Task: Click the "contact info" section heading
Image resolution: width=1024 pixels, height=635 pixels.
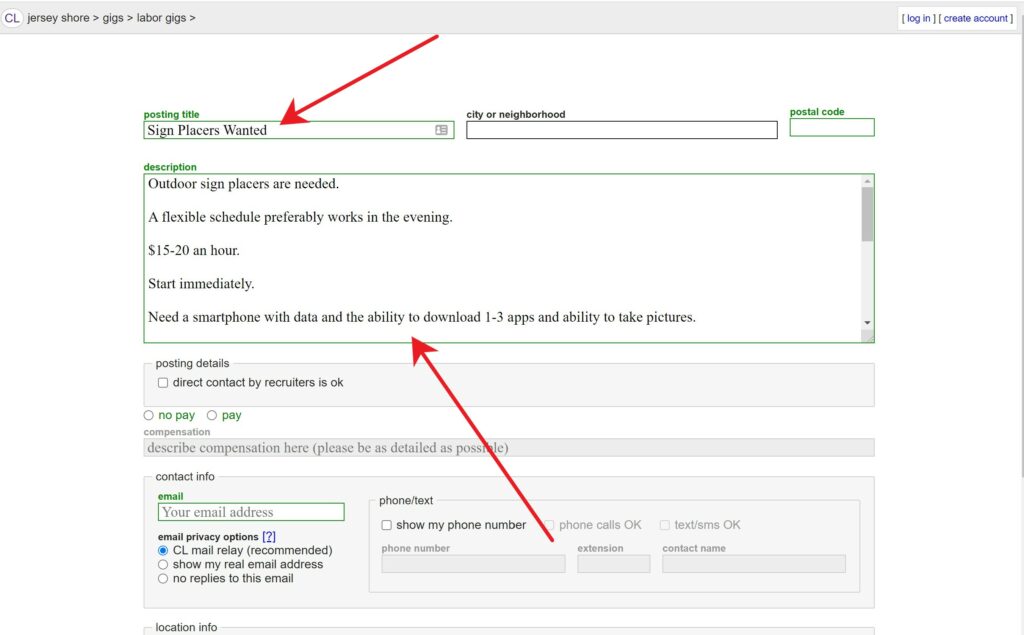Action: 185,477
